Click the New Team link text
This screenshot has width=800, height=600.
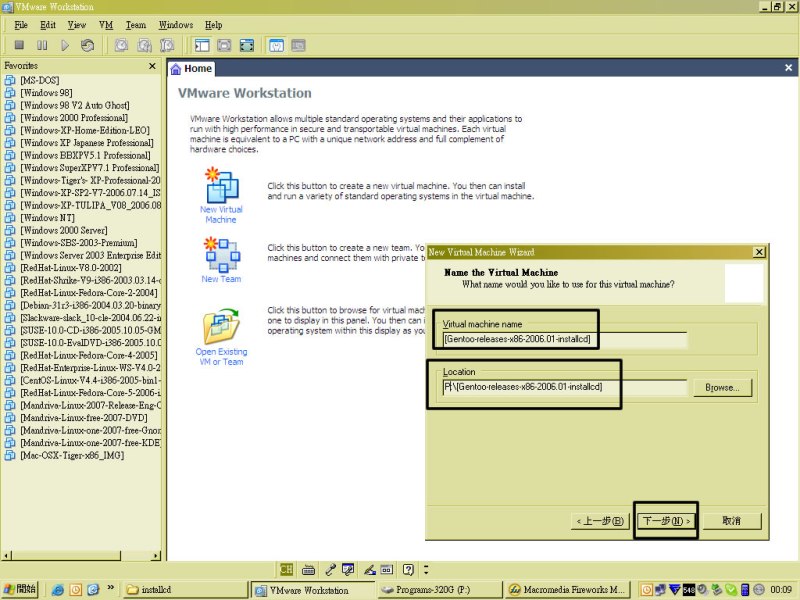(221, 279)
